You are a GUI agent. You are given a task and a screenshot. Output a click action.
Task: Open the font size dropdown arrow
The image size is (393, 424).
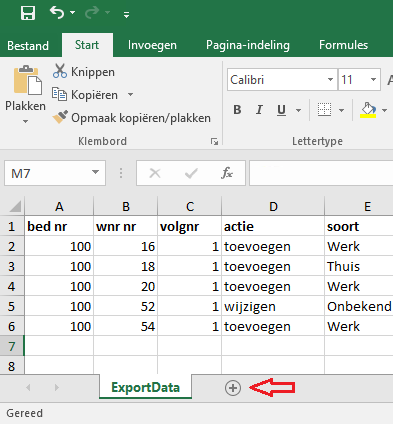tap(373, 80)
